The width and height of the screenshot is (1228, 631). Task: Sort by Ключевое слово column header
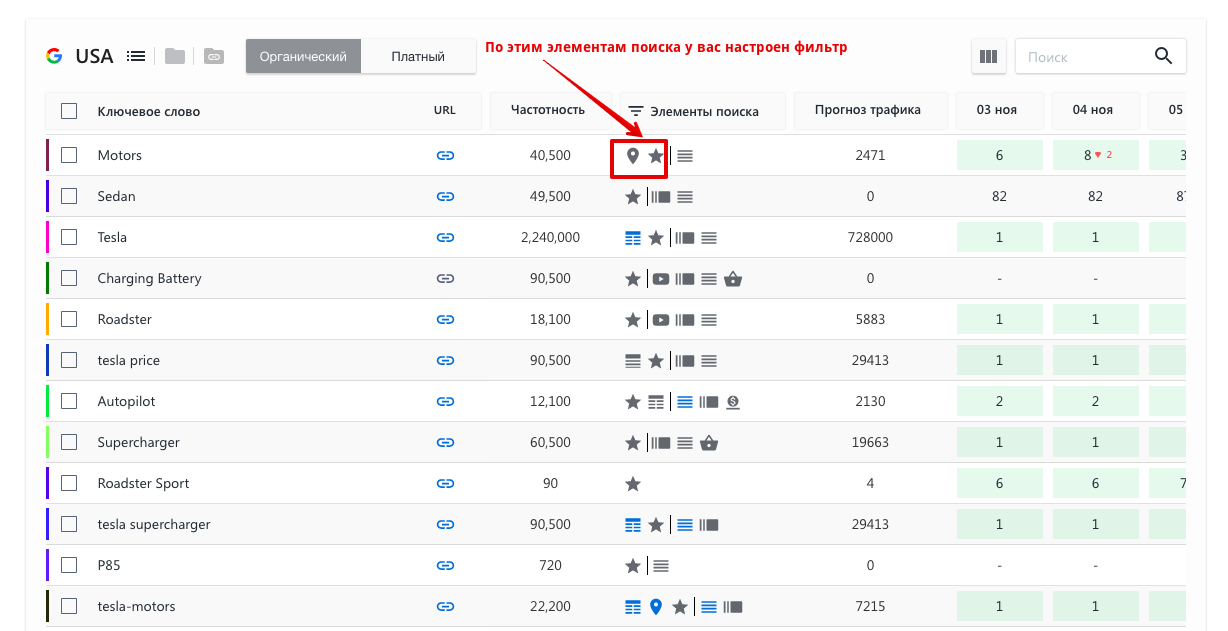(149, 111)
